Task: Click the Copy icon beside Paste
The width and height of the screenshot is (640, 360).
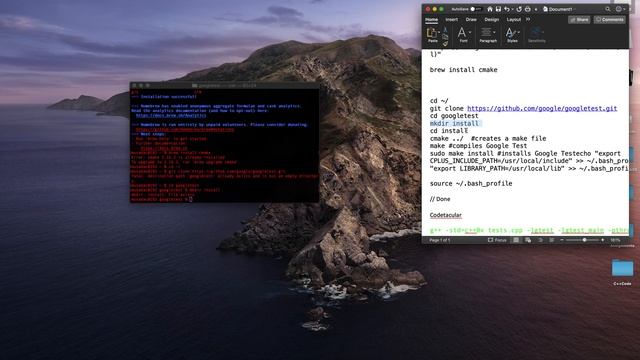Action: pos(445,36)
